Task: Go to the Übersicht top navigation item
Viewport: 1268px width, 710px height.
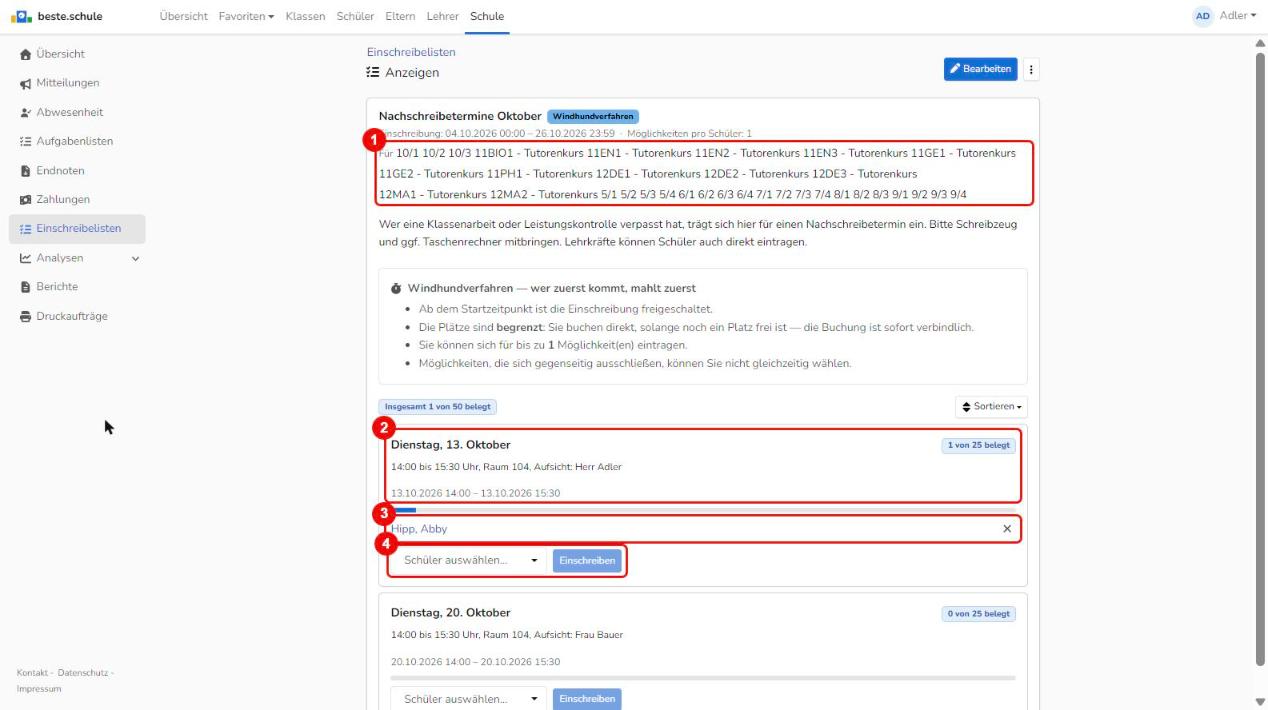Action: pyautogui.click(x=184, y=16)
